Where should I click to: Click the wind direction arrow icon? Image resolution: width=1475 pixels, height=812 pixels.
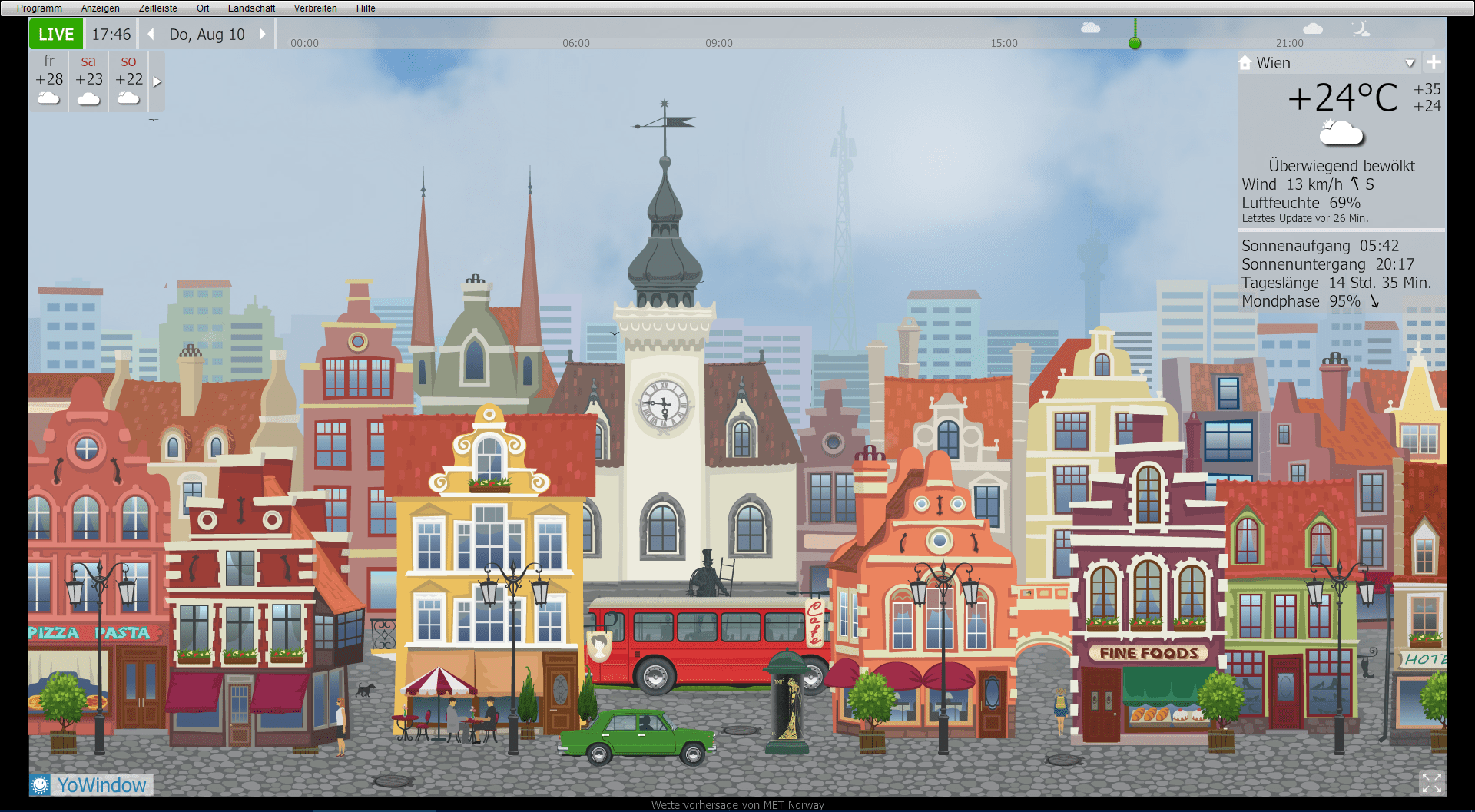pyautogui.click(x=1354, y=183)
